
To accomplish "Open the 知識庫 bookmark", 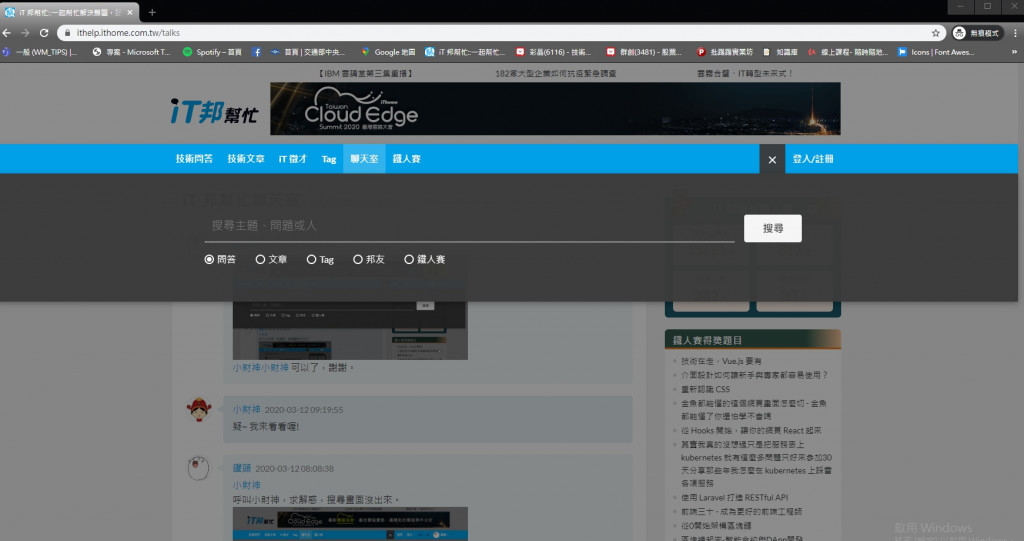I will point(780,52).
